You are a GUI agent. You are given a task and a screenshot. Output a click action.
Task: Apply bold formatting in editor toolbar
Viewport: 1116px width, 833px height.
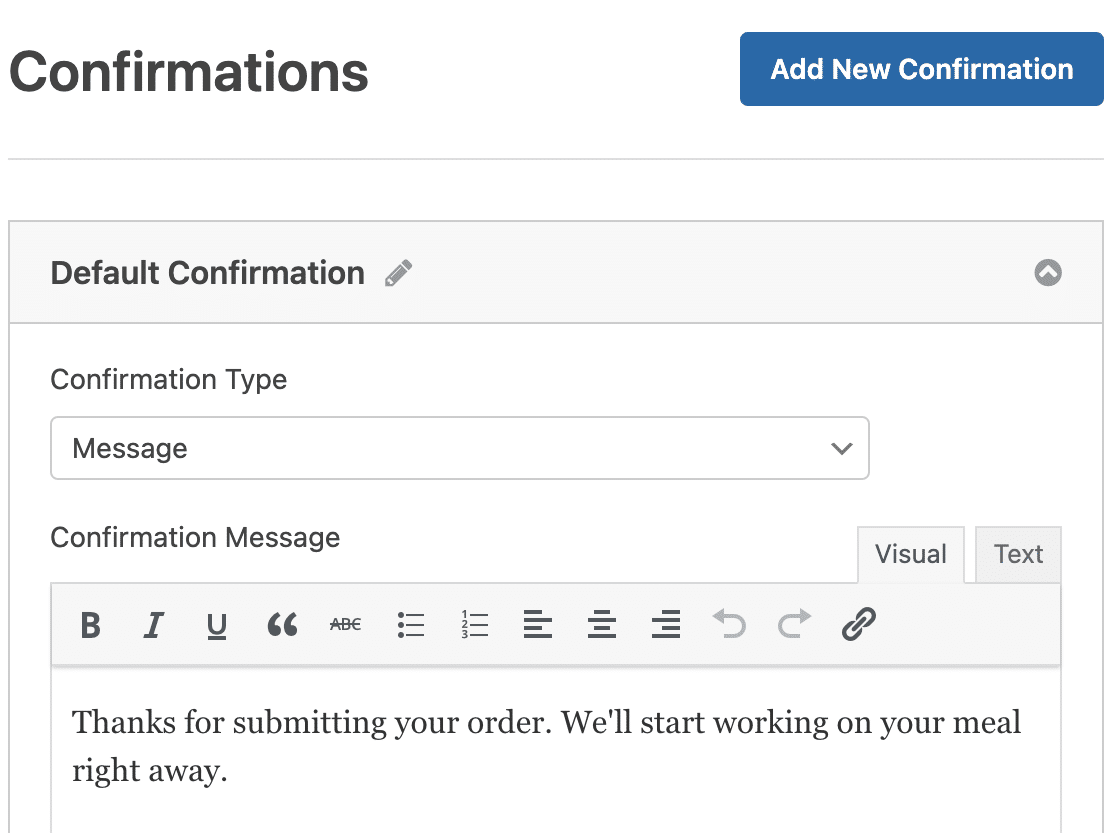pyautogui.click(x=90, y=625)
